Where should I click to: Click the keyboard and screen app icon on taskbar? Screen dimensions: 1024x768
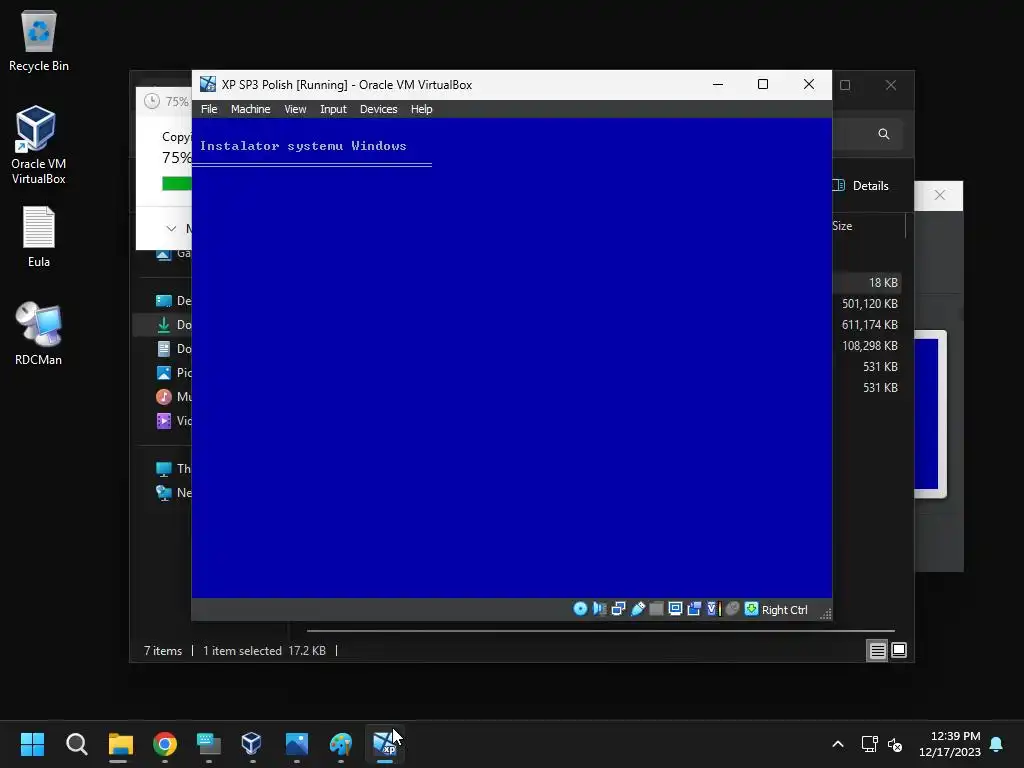click(208, 744)
